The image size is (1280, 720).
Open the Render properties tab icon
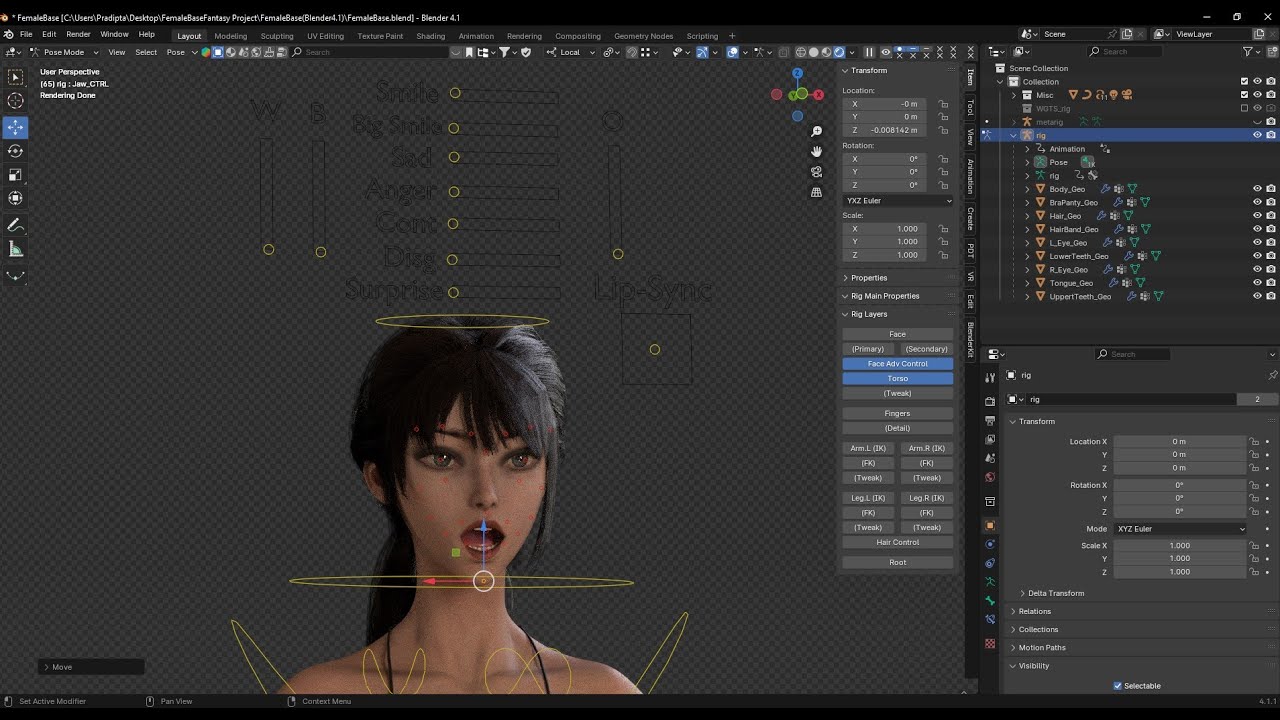click(x=990, y=401)
